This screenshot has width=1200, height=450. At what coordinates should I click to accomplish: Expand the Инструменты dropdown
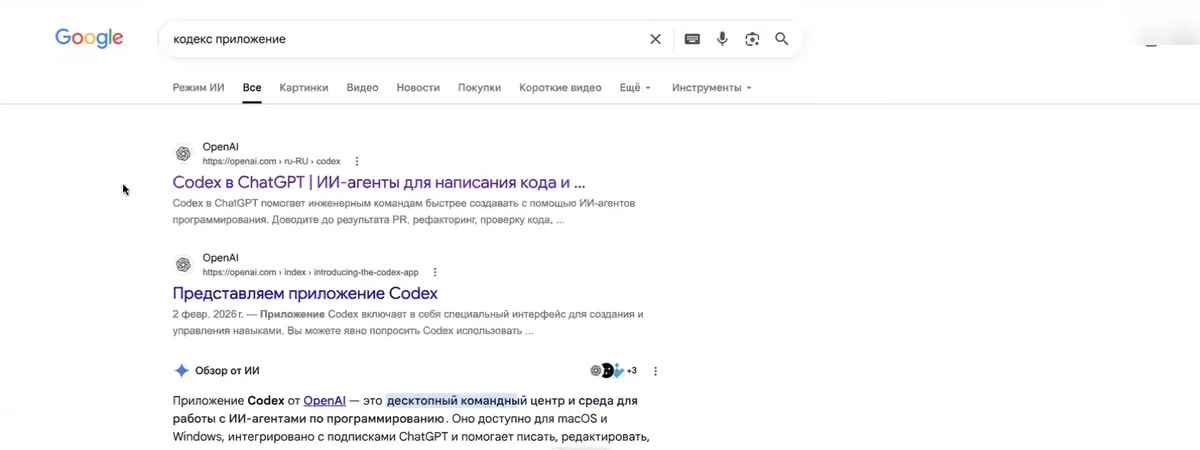[x=711, y=88]
